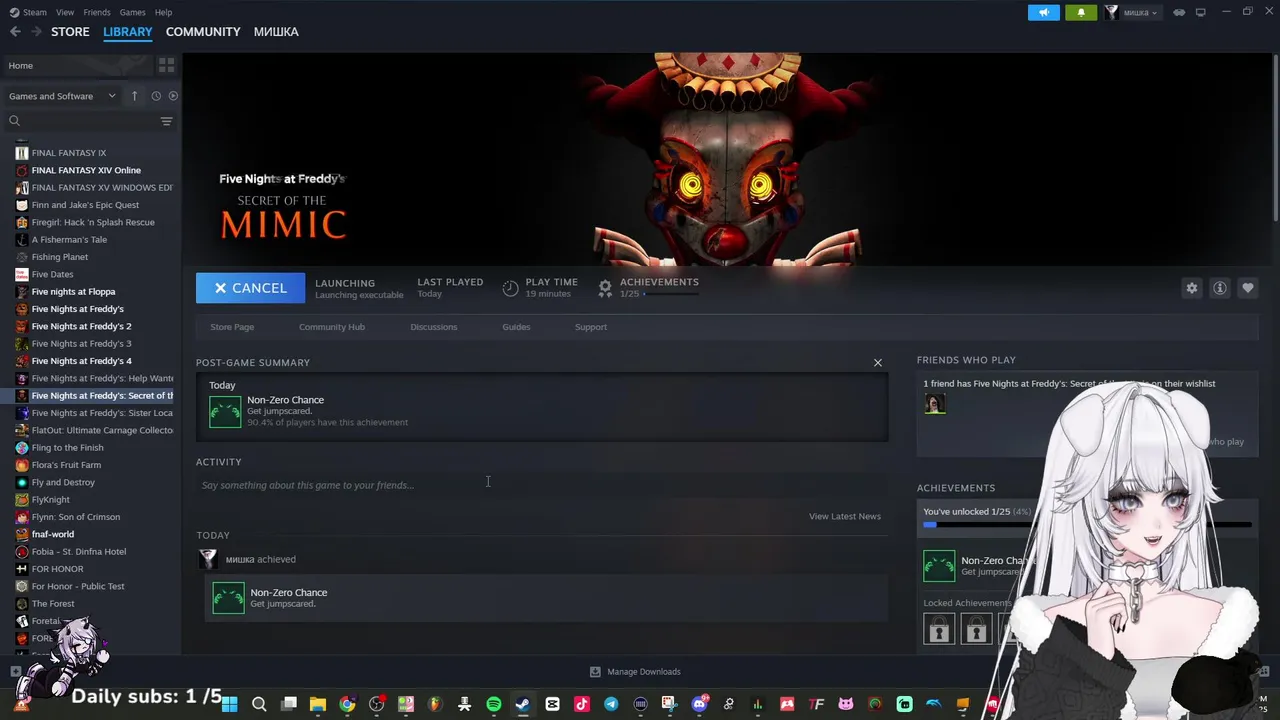
Task: Add game to favorites heart icon
Action: click(1248, 288)
